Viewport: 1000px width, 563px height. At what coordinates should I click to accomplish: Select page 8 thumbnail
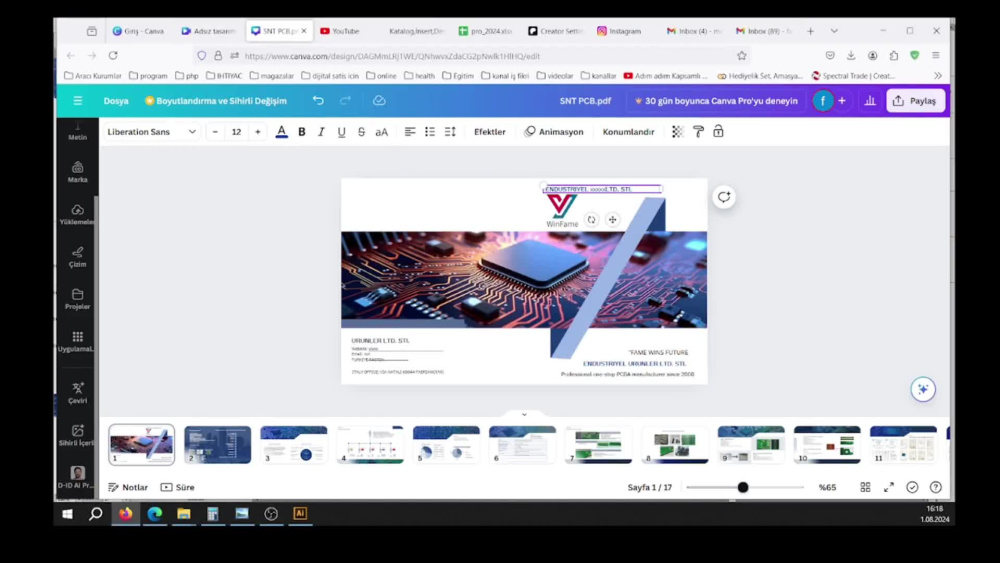pos(675,444)
